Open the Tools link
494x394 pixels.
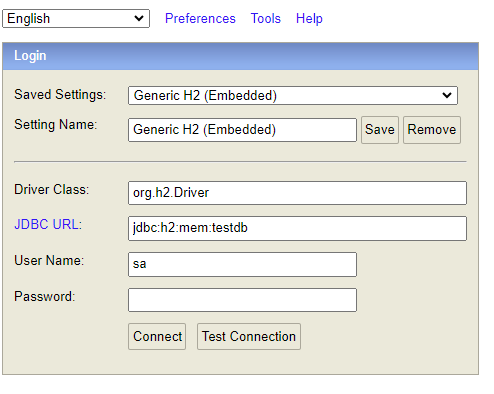pos(266,18)
